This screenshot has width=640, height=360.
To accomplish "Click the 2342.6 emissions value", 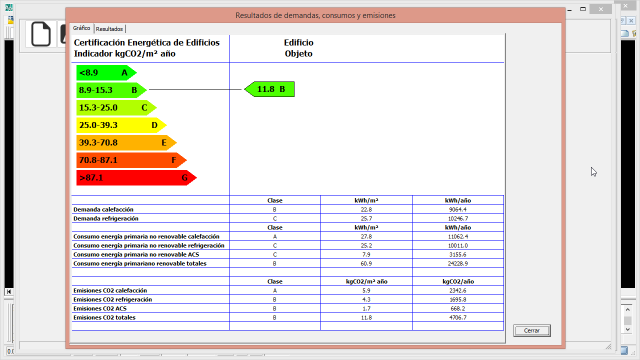I will click(458, 291).
